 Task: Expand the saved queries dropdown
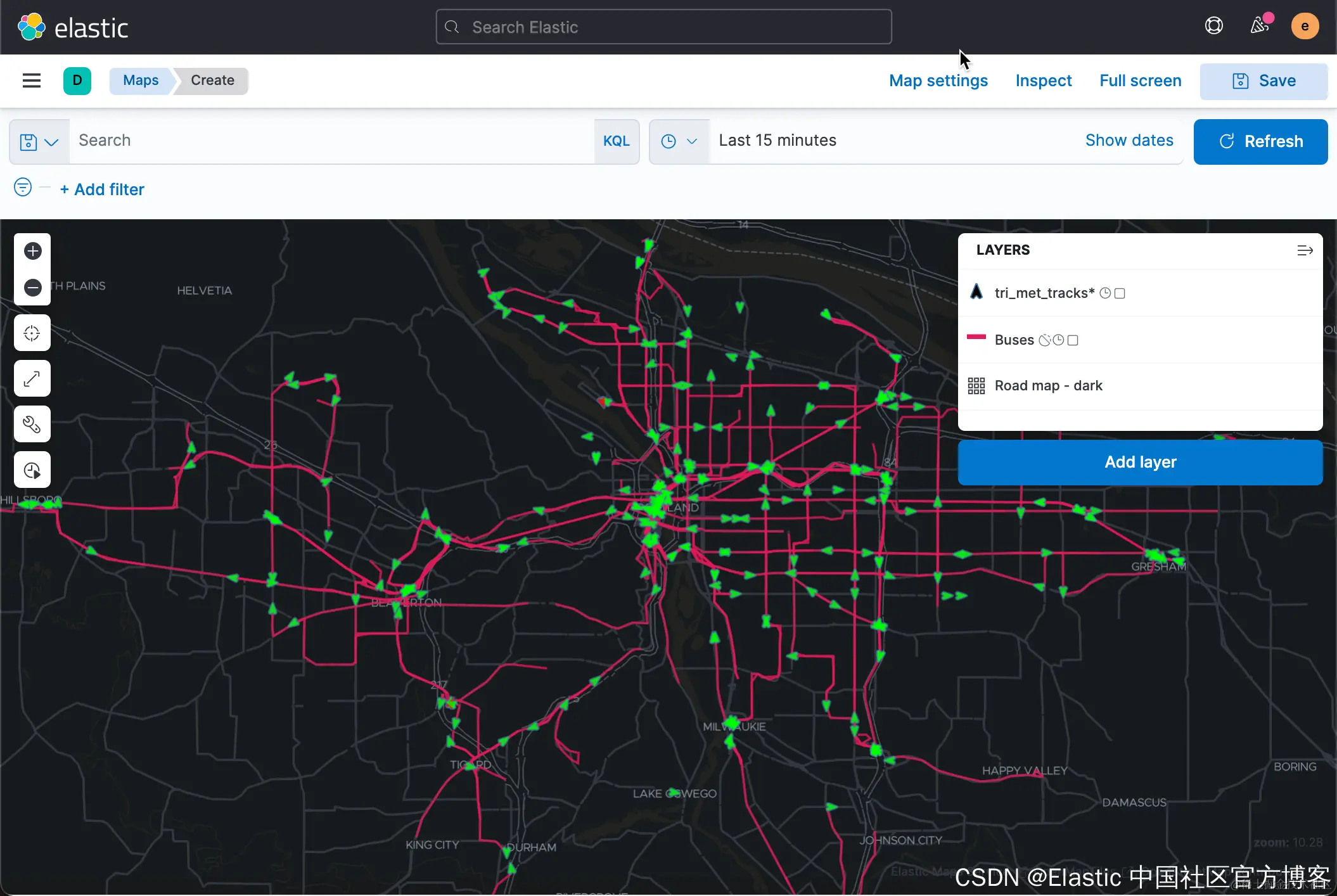coord(39,141)
